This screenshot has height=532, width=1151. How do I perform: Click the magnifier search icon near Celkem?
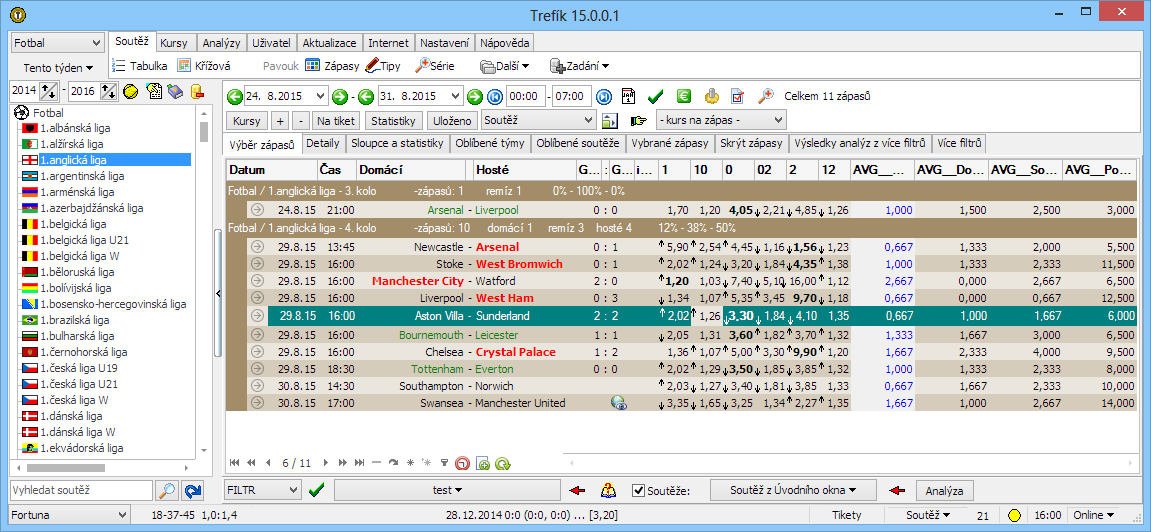(766, 96)
